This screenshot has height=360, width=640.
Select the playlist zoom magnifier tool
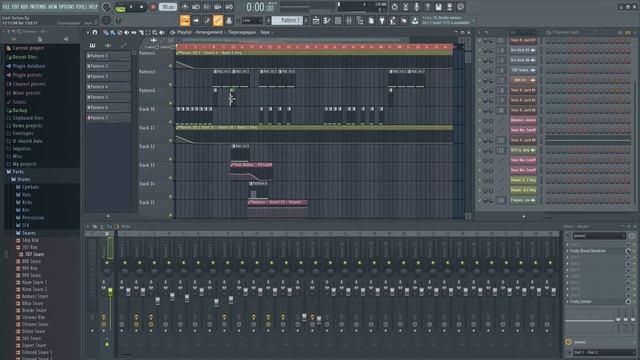(x=155, y=32)
